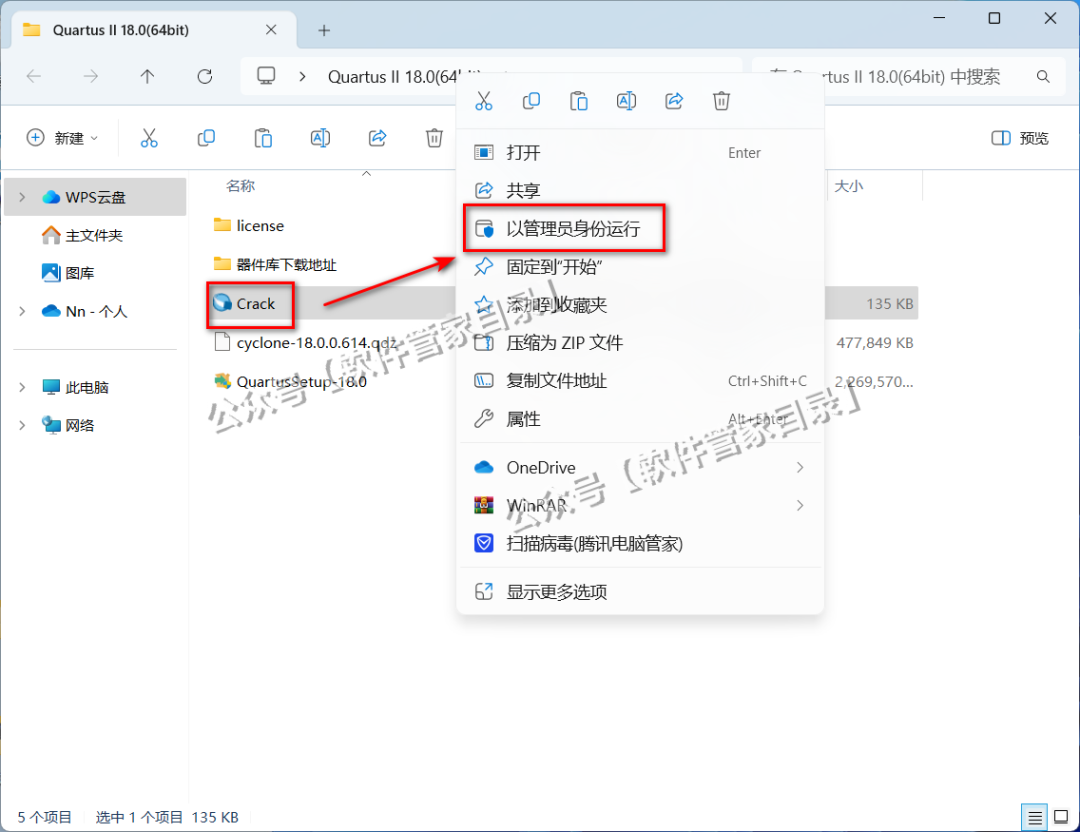Select the Cut icon in the toolbar
Viewport: 1080px width, 832px height.
(x=149, y=138)
